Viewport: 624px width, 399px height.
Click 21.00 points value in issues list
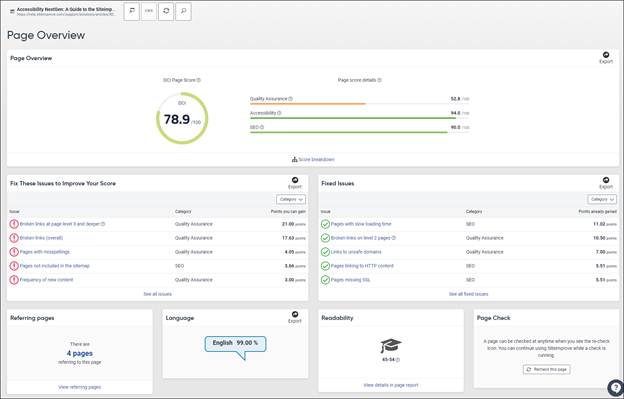click(294, 224)
